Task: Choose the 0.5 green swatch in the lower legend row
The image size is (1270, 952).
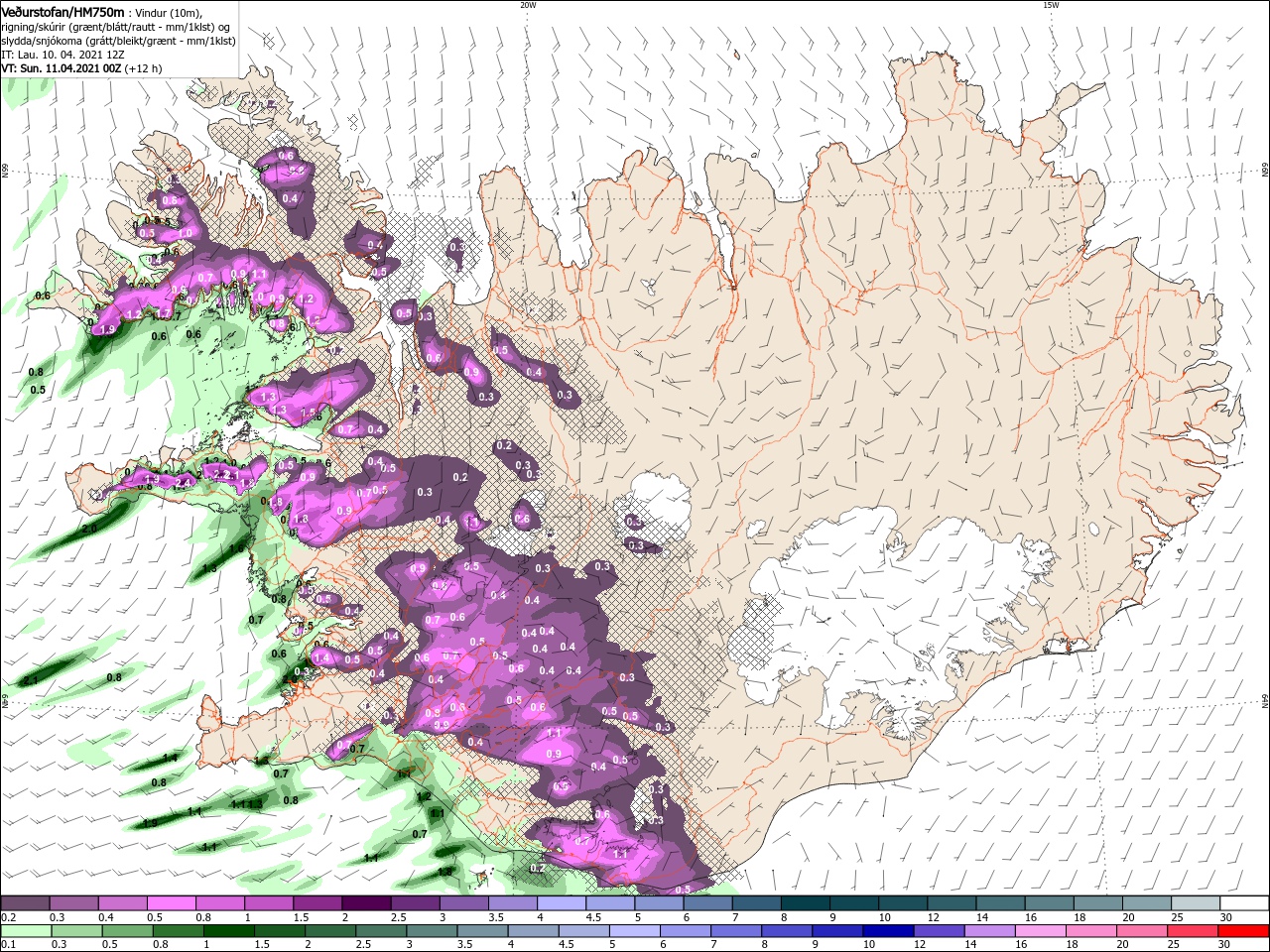Action: [x=128, y=931]
